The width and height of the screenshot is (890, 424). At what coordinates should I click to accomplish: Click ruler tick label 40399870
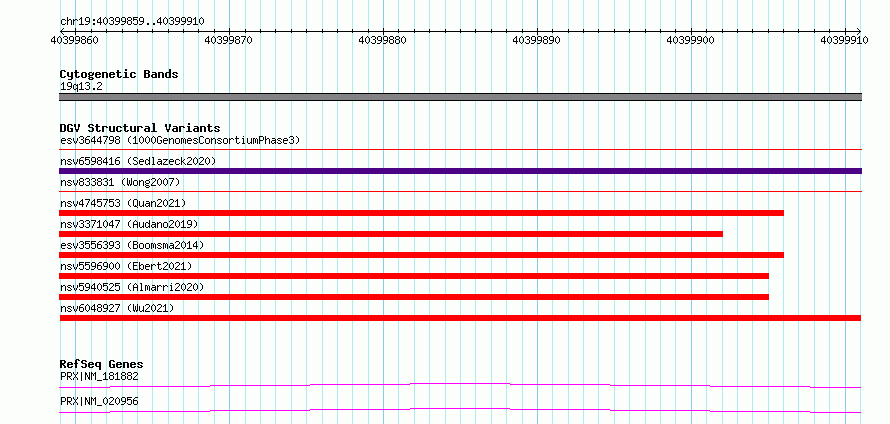[x=229, y=40]
